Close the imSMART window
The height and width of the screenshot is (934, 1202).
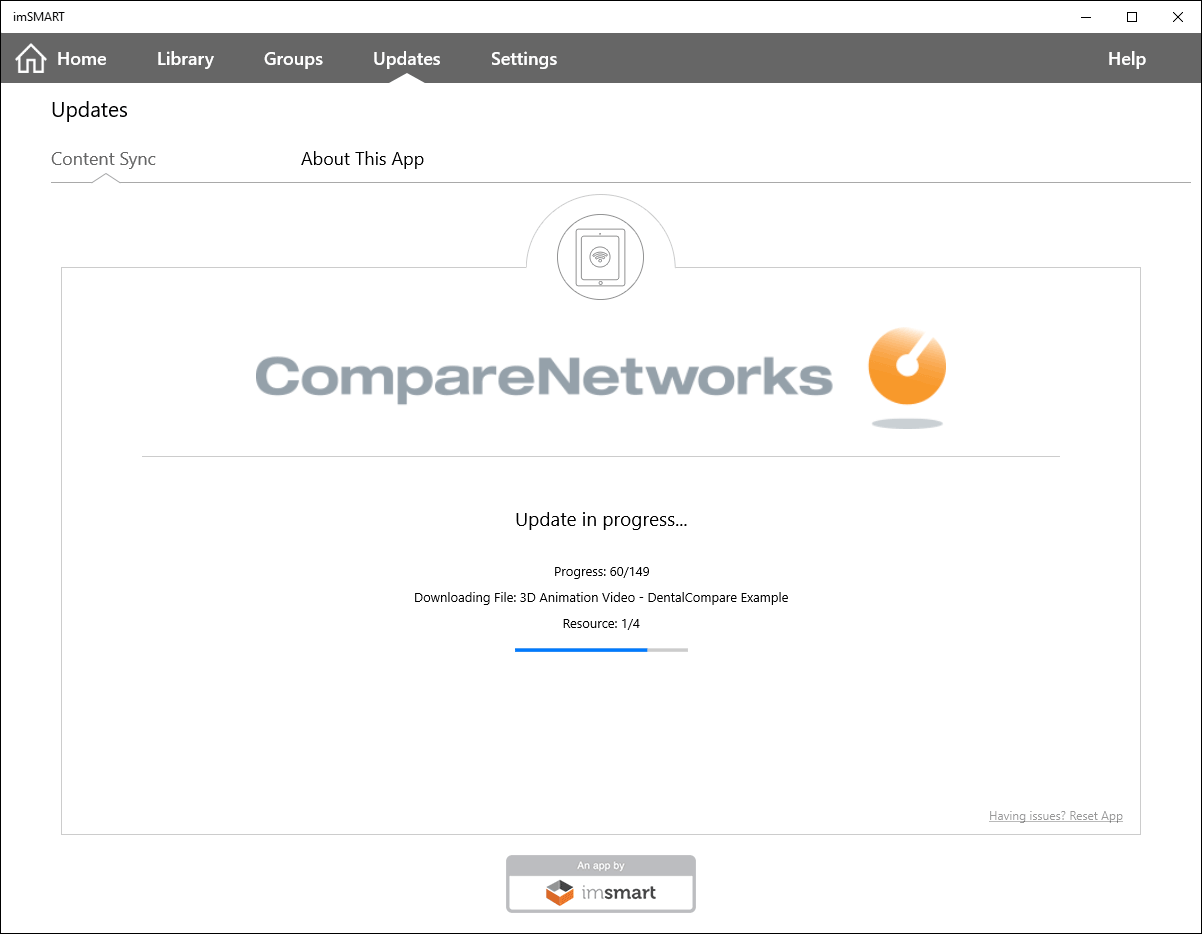pos(1178,17)
